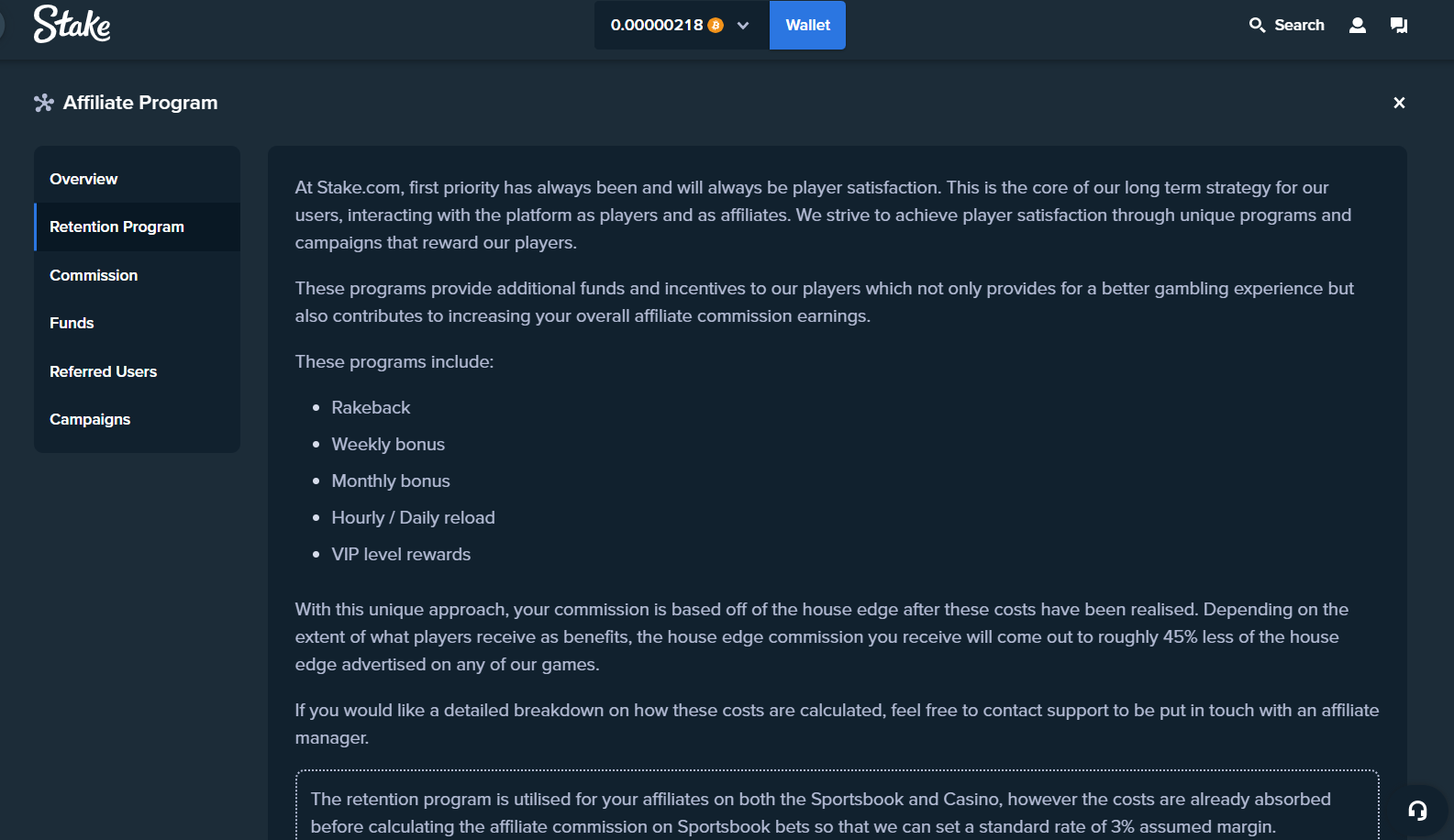Viewport: 1454px width, 840px height.
Task: Open the Wallet button
Action: [x=807, y=26]
